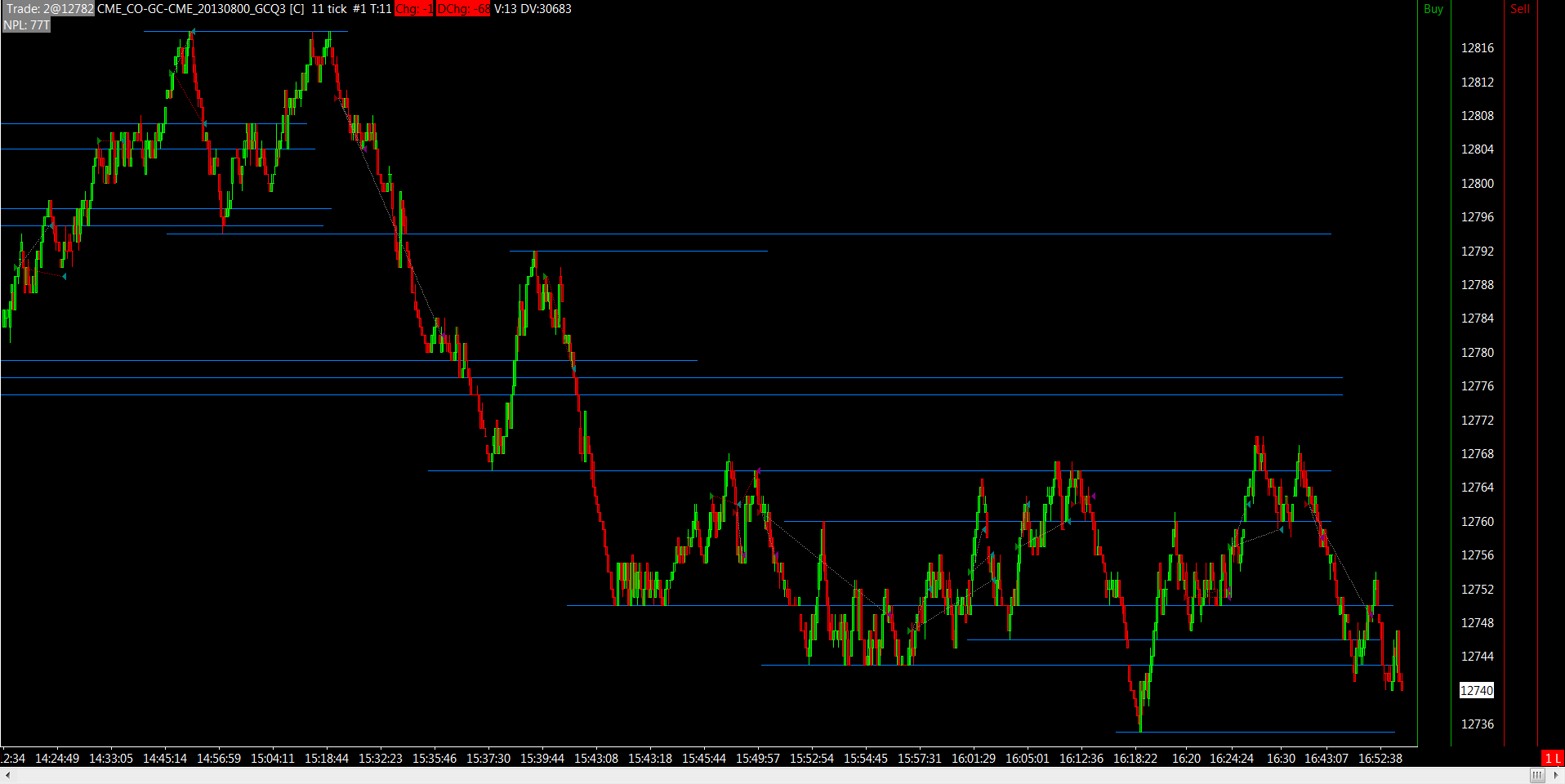Viewport: 1565px width, 784px height.
Task: Click the 15:49:57 time axis label
Action: click(x=758, y=759)
